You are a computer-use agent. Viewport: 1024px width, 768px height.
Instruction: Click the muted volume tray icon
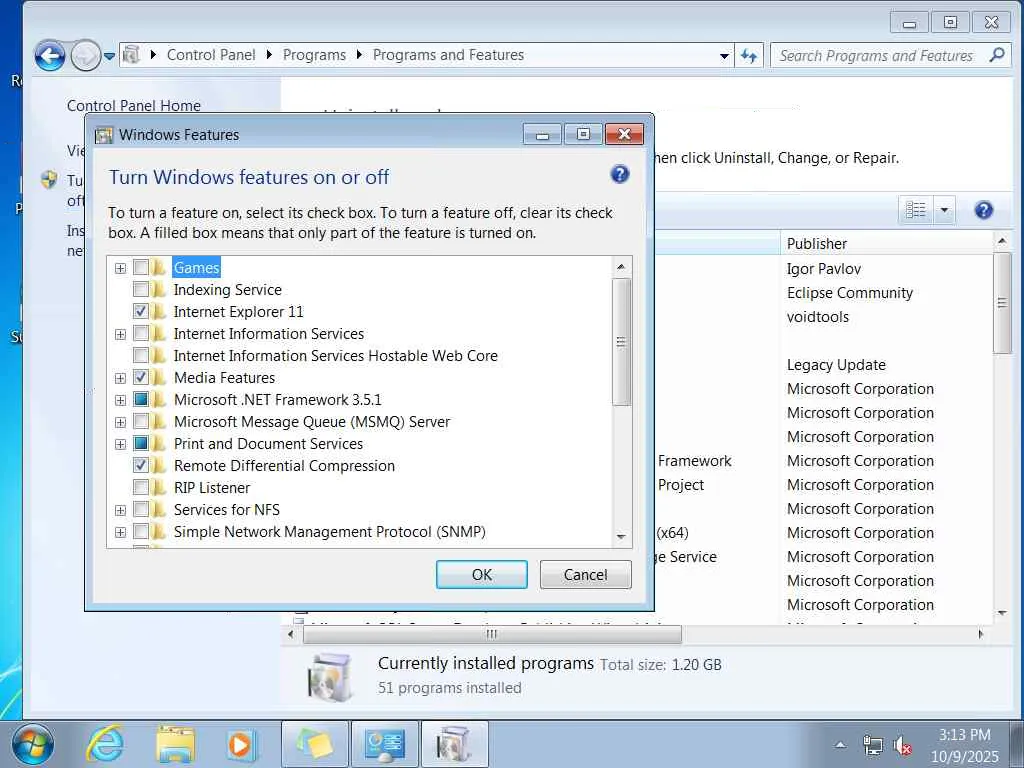click(x=903, y=745)
